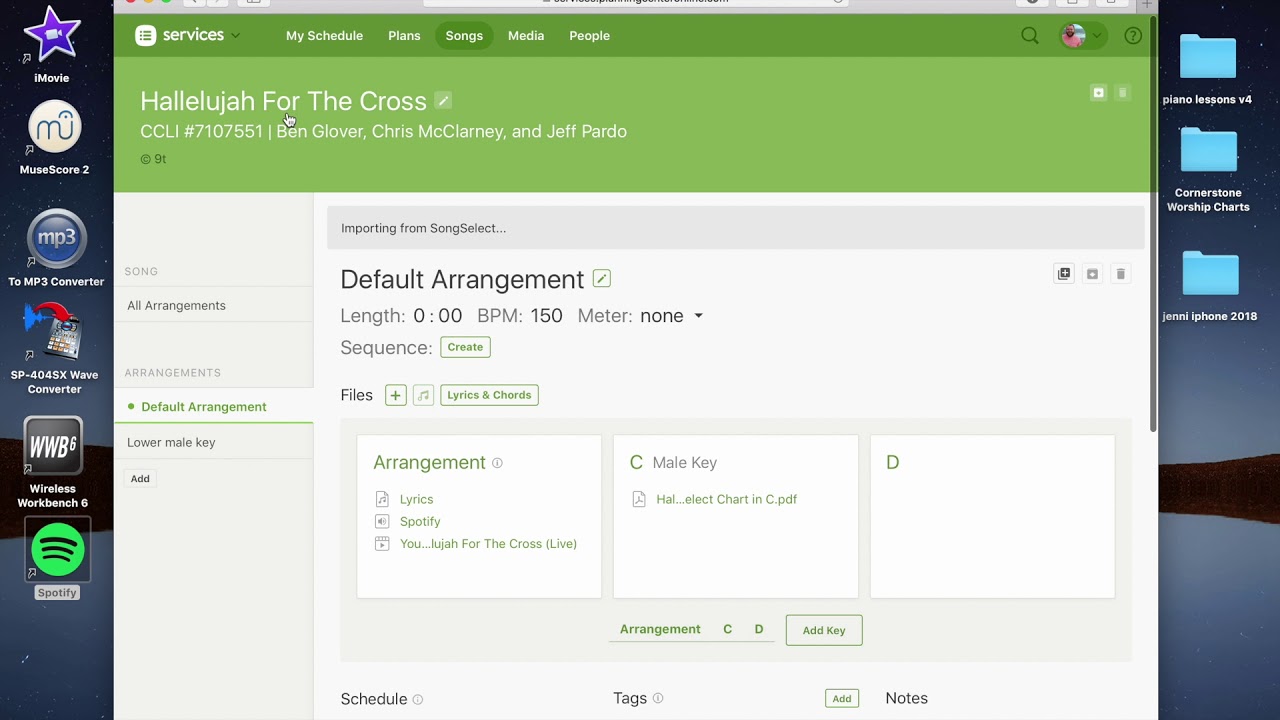Edit the Default Arrangement name pencil icon

pyautogui.click(x=602, y=279)
